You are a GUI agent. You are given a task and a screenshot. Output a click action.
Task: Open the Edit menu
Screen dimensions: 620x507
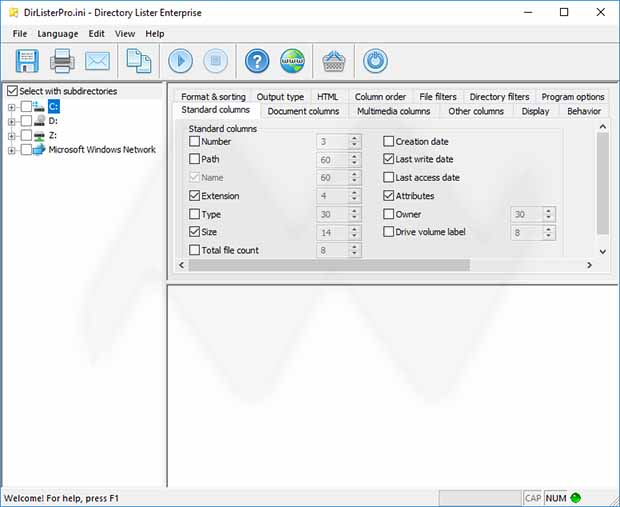click(x=96, y=34)
